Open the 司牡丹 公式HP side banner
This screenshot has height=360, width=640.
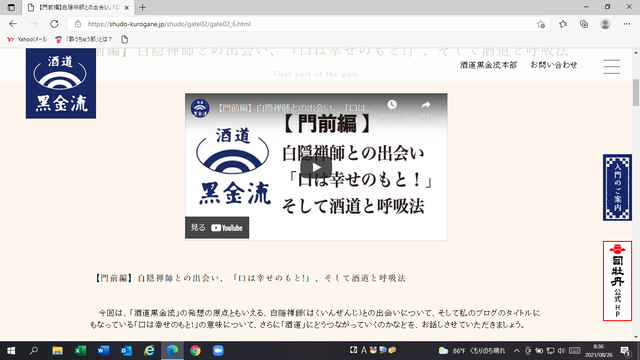click(x=617, y=281)
